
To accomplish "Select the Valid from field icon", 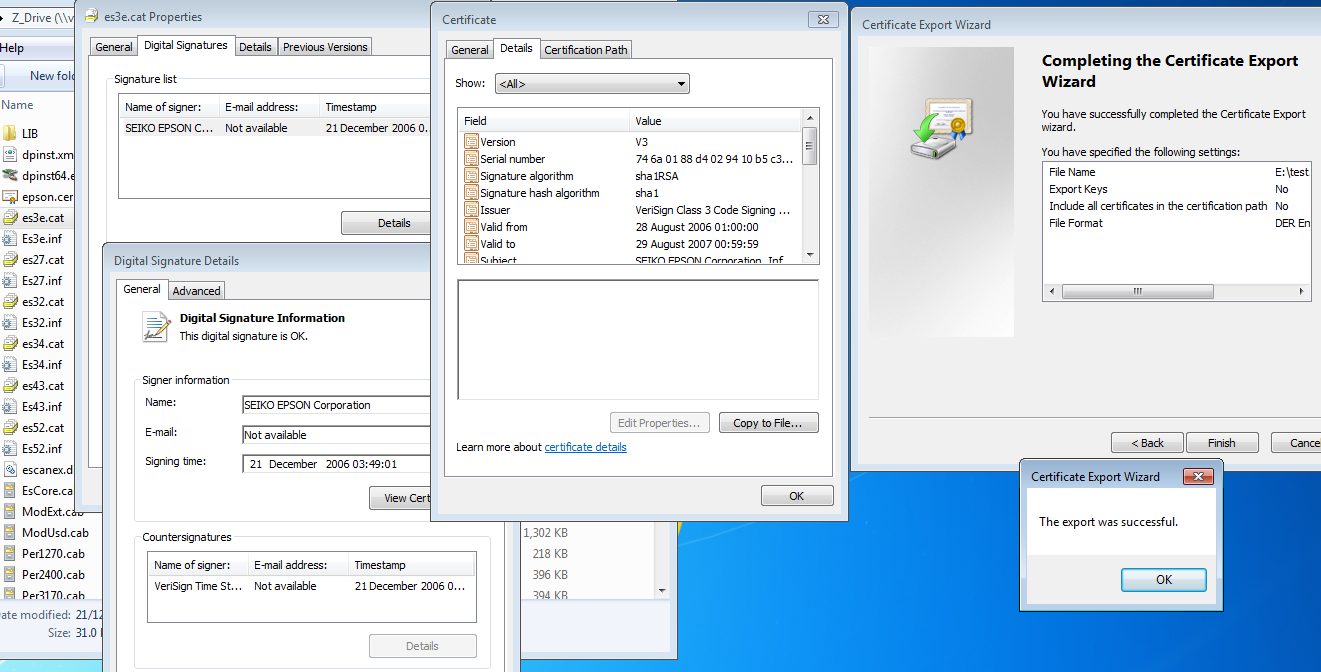I will tap(472, 227).
